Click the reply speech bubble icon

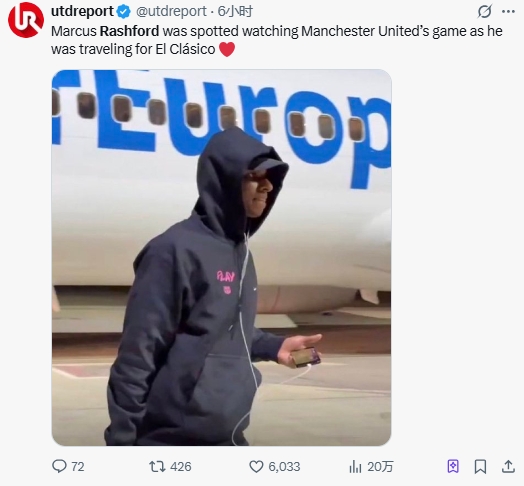[59, 466]
